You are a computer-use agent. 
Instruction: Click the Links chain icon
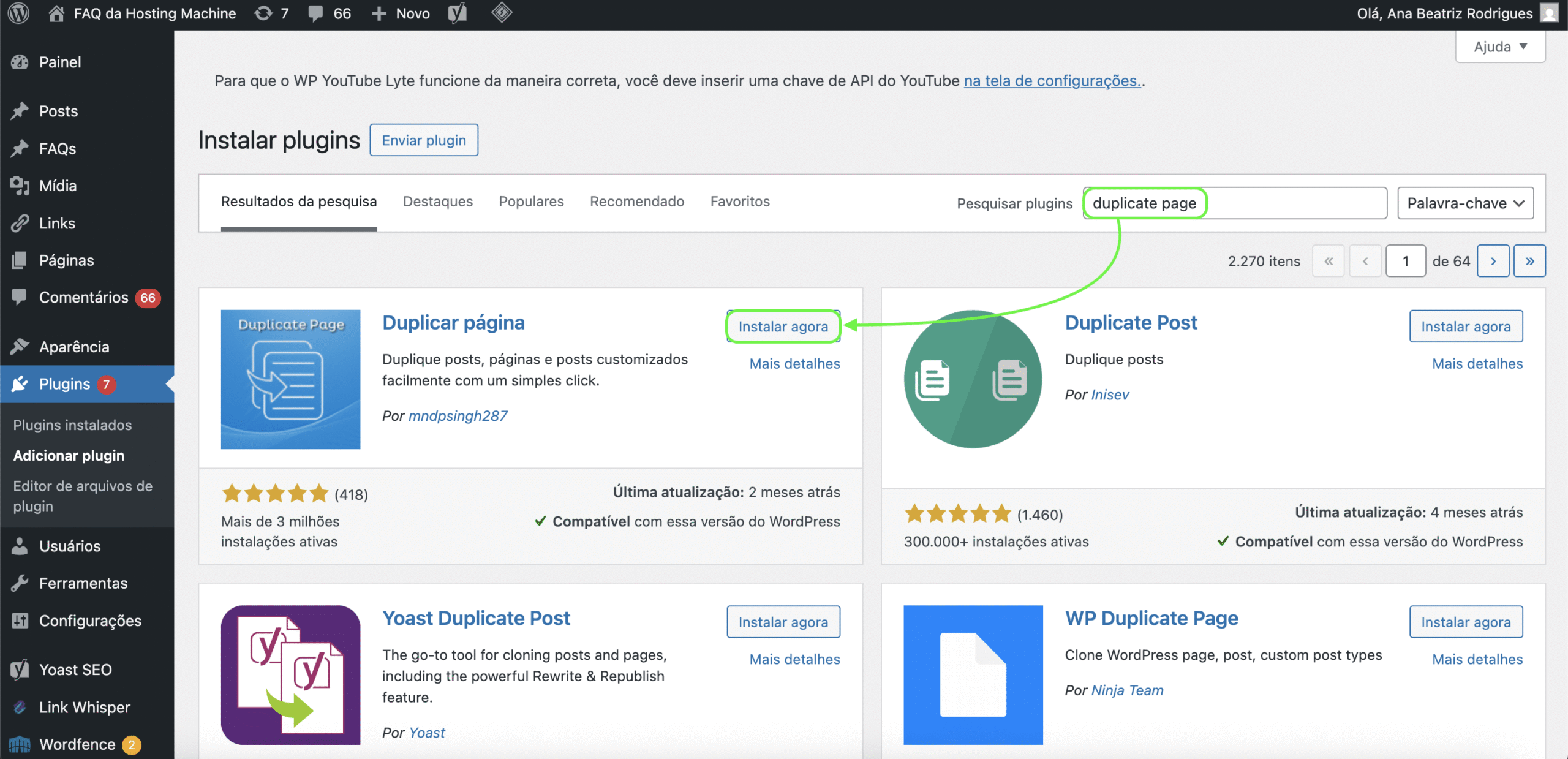(20, 223)
